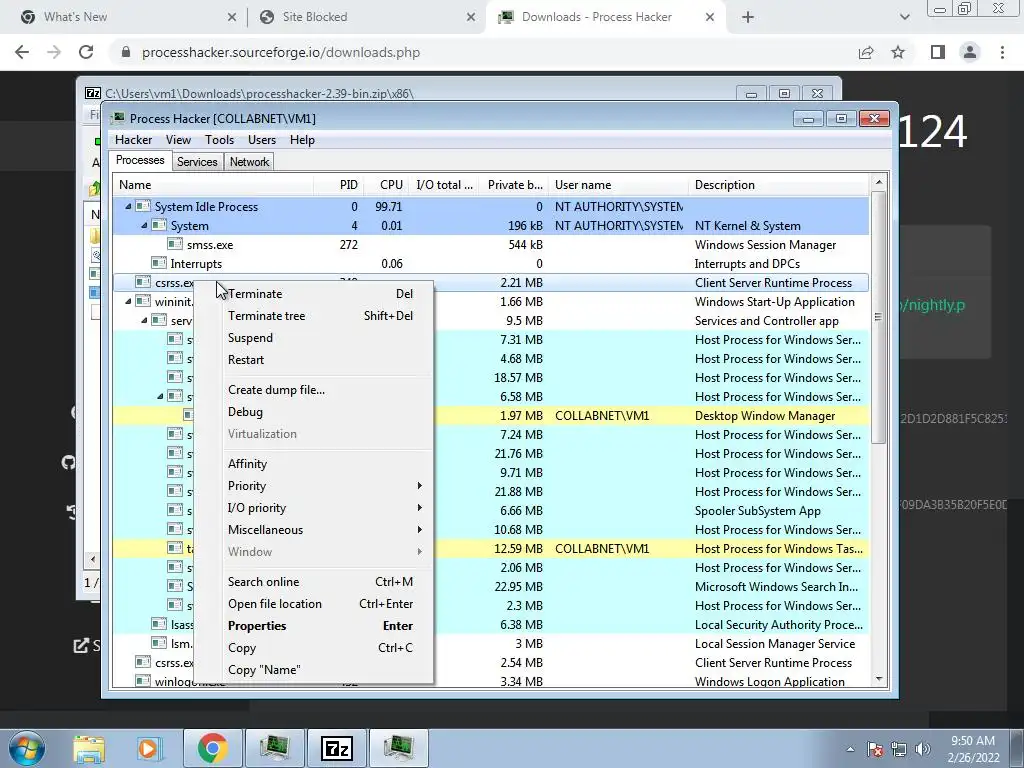Collapse the System process tree node
The width and height of the screenshot is (1024, 768).
(144, 226)
